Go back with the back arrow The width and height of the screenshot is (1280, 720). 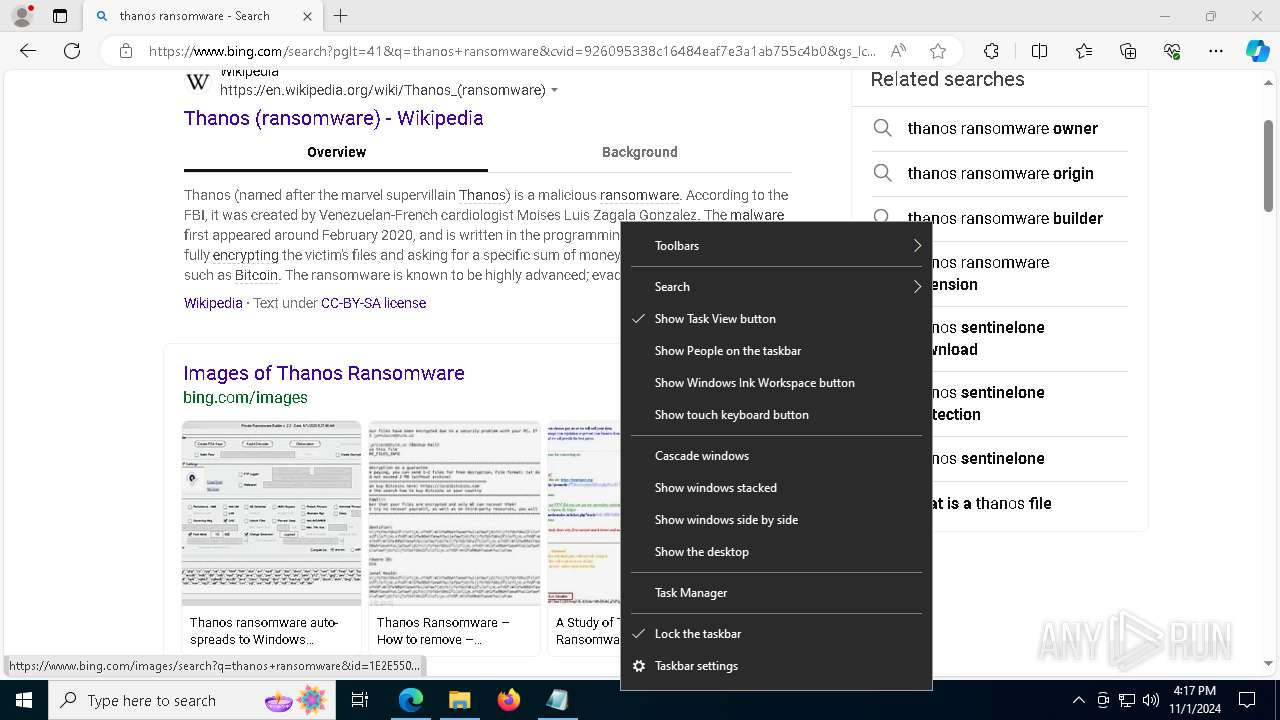[x=28, y=51]
